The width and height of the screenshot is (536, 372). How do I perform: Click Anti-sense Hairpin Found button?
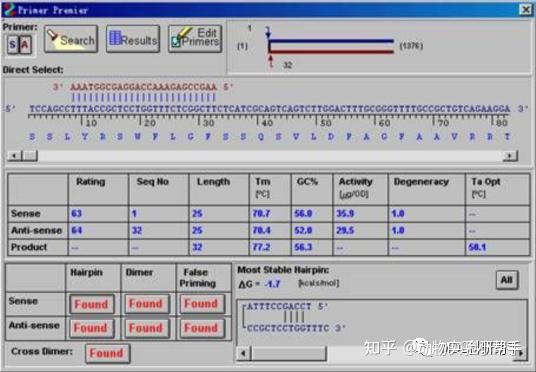[x=92, y=328]
